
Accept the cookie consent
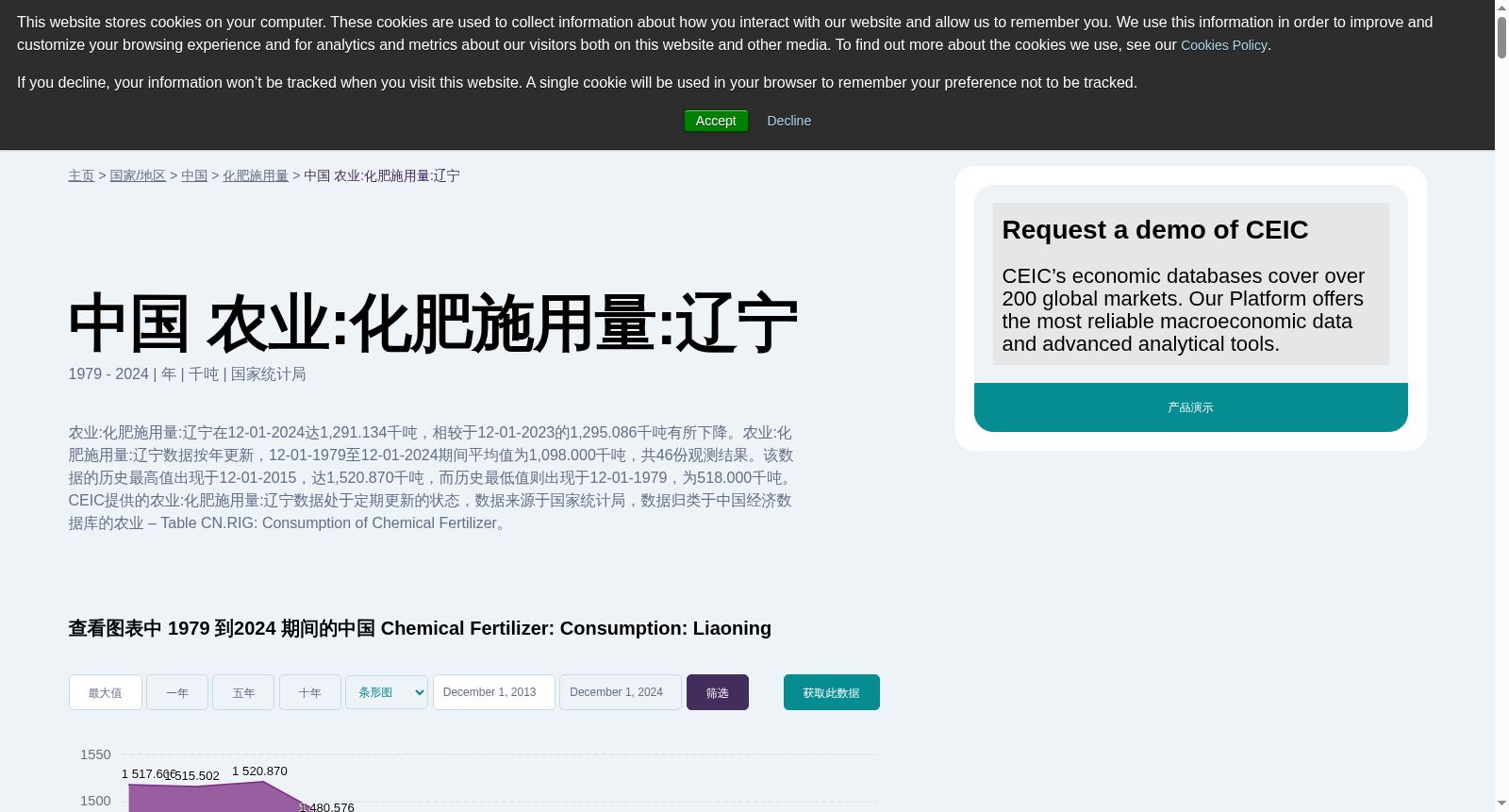point(716,121)
